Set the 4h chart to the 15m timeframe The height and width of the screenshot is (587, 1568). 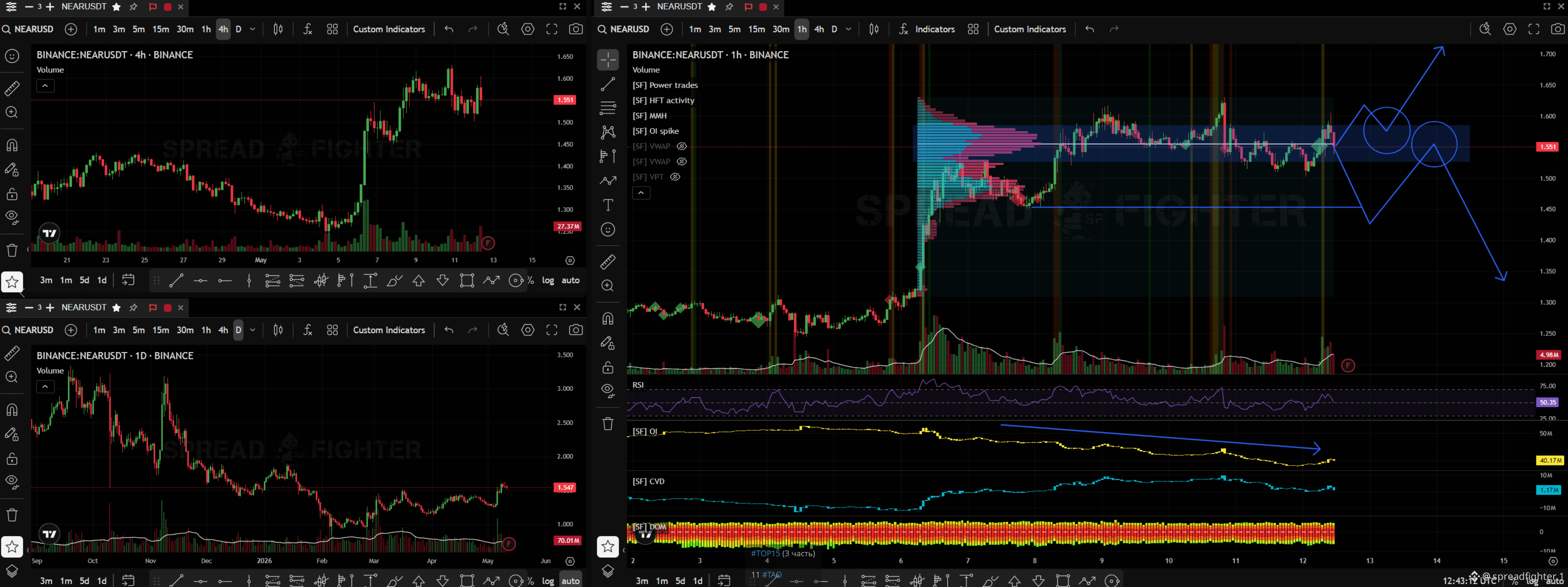click(x=161, y=29)
